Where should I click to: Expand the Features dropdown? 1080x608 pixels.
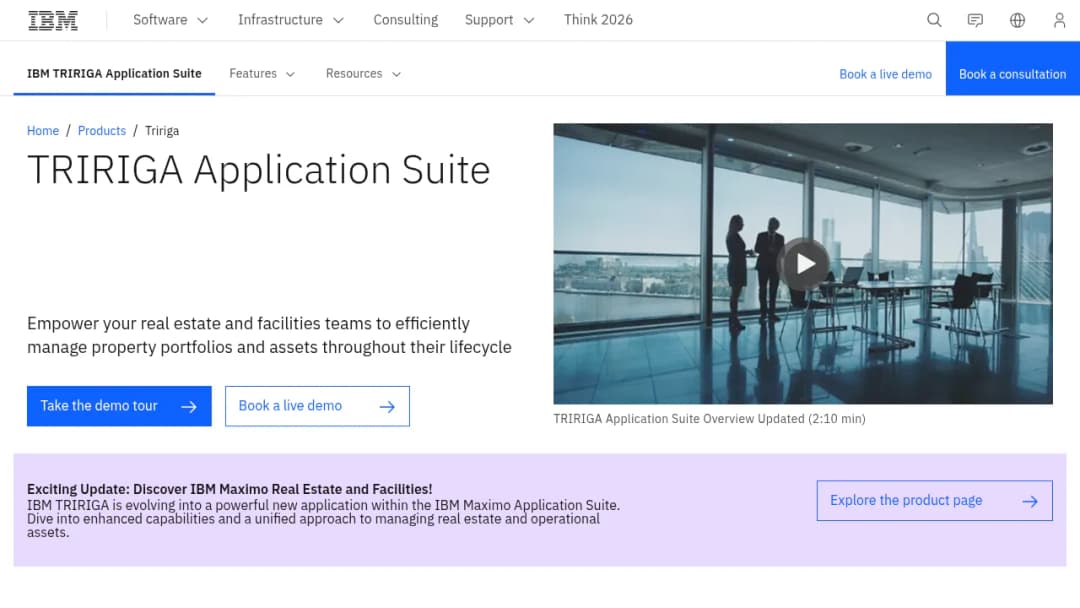click(x=262, y=74)
